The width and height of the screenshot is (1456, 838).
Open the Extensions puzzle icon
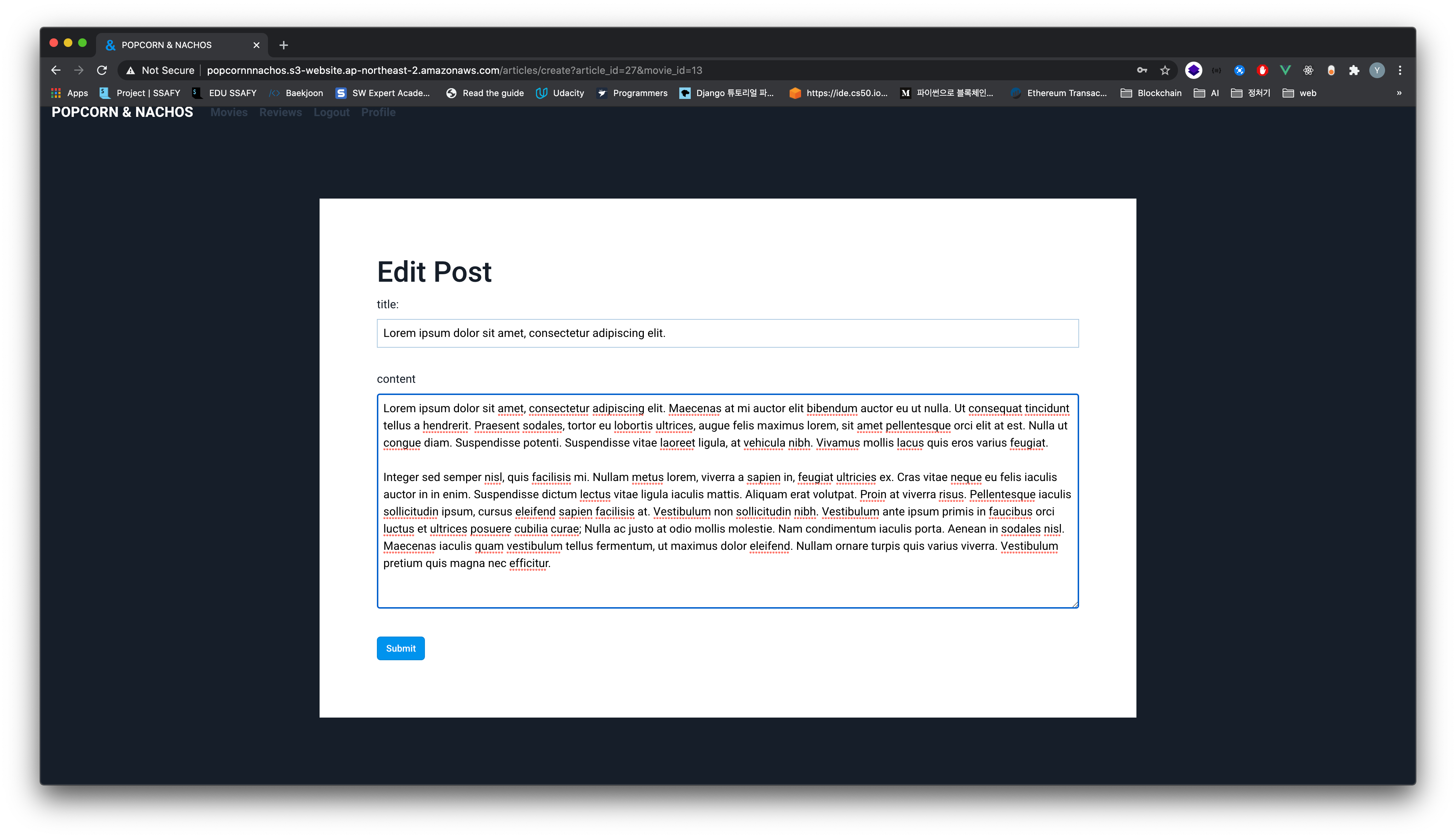click(x=1354, y=70)
